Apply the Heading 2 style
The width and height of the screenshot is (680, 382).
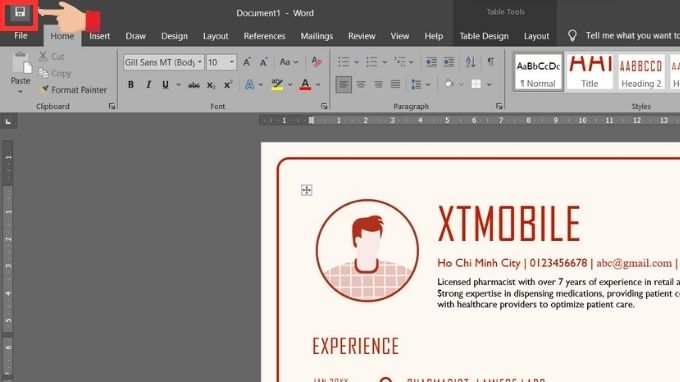point(641,72)
